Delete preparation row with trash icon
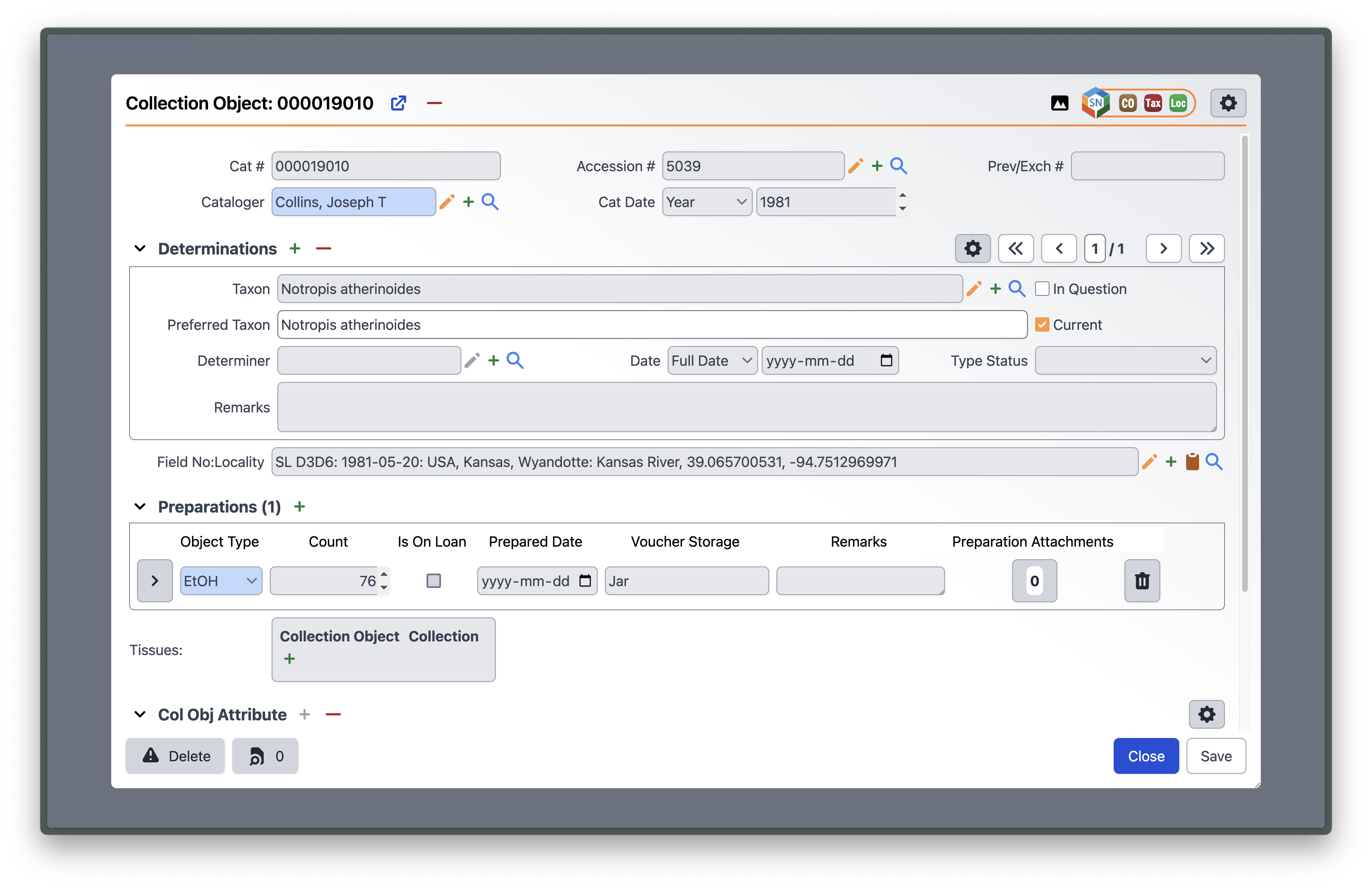This screenshot has height=888, width=1372. [1142, 581]
